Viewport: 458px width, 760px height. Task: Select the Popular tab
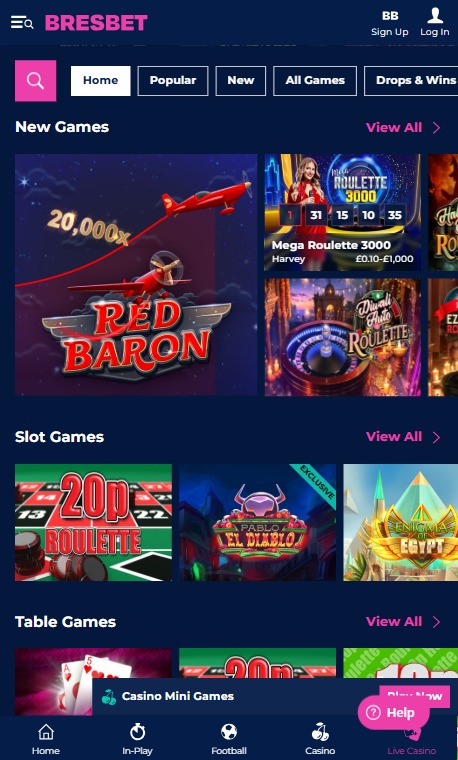[173, 80]
